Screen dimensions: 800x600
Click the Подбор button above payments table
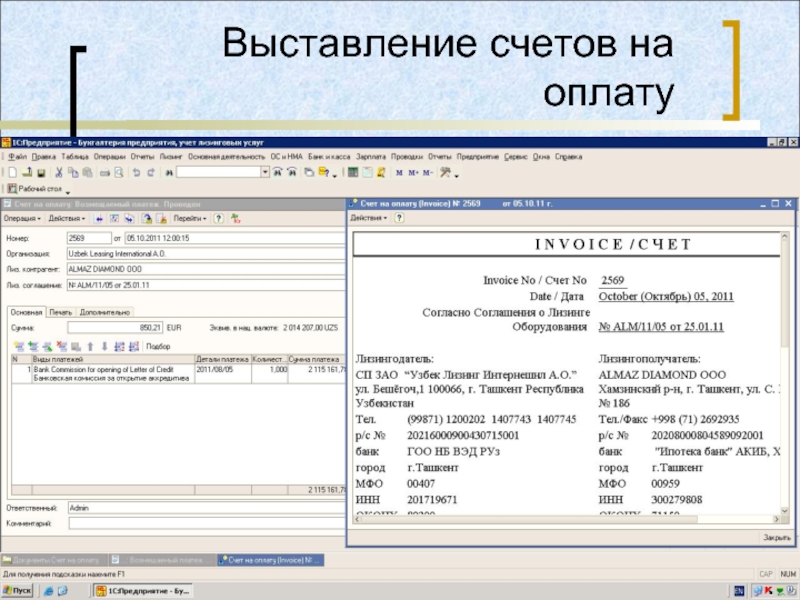[x=158, y=346]
